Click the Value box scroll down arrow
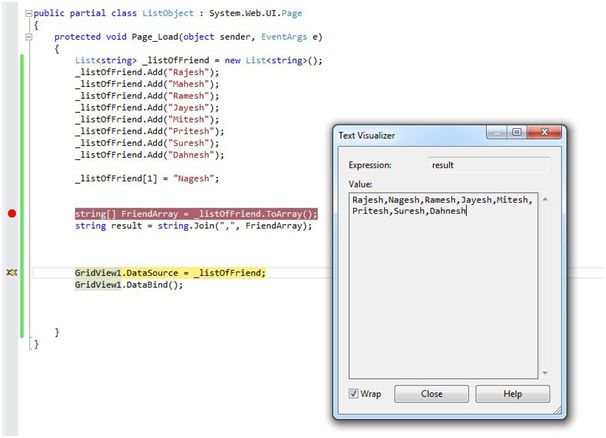606x438 pixels. [x=545, y=373]
